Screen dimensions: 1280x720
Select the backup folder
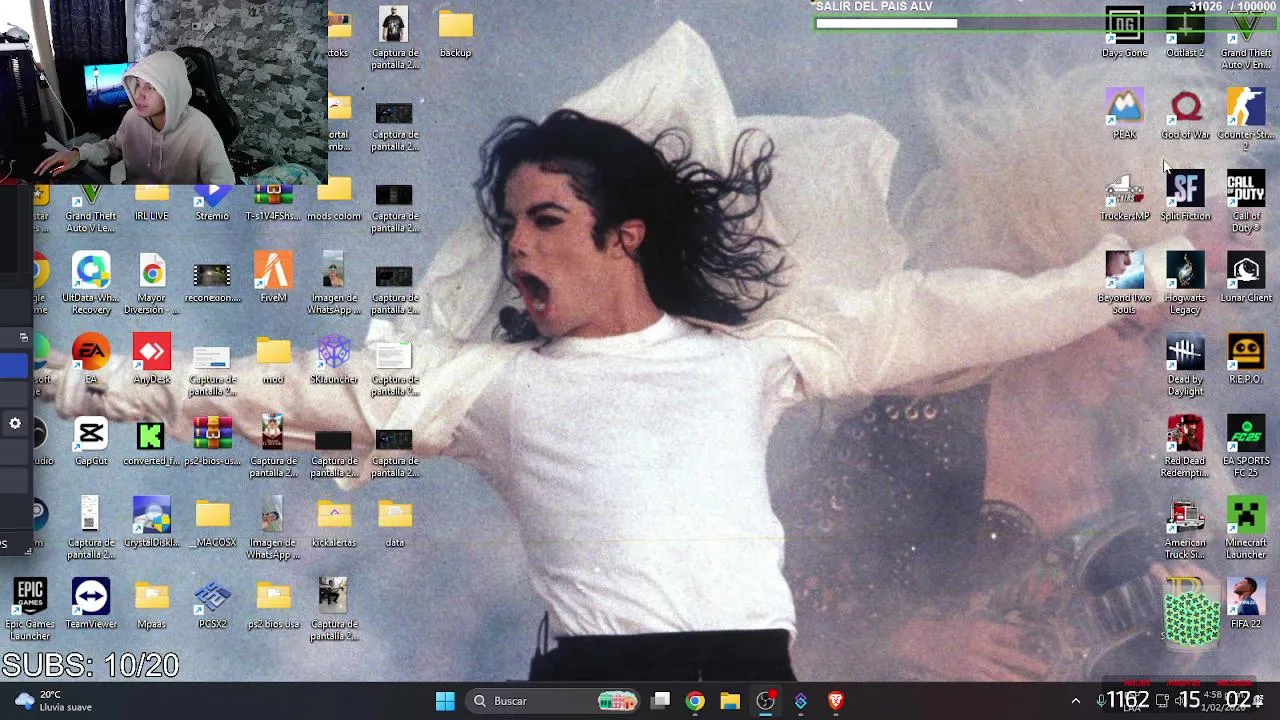click(x=455, y=33)
